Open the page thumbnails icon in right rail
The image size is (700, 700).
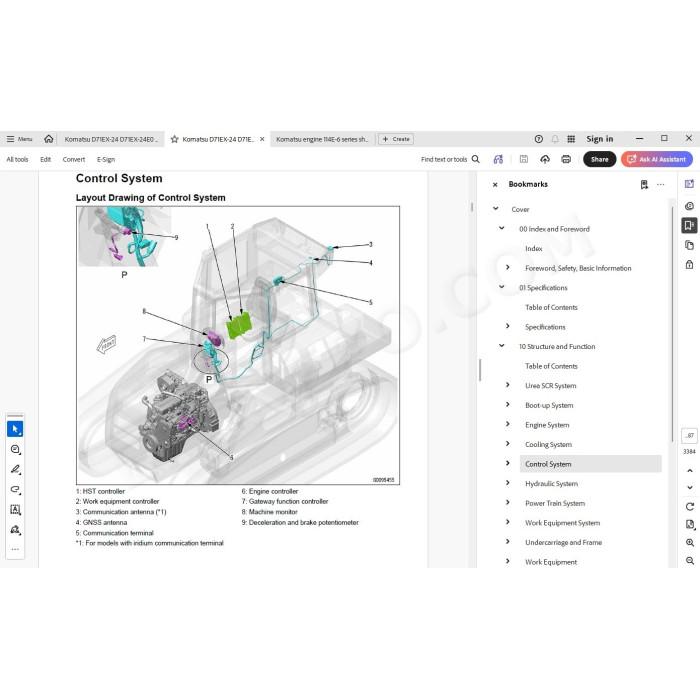pyautogui.click(x=689, y=245)
